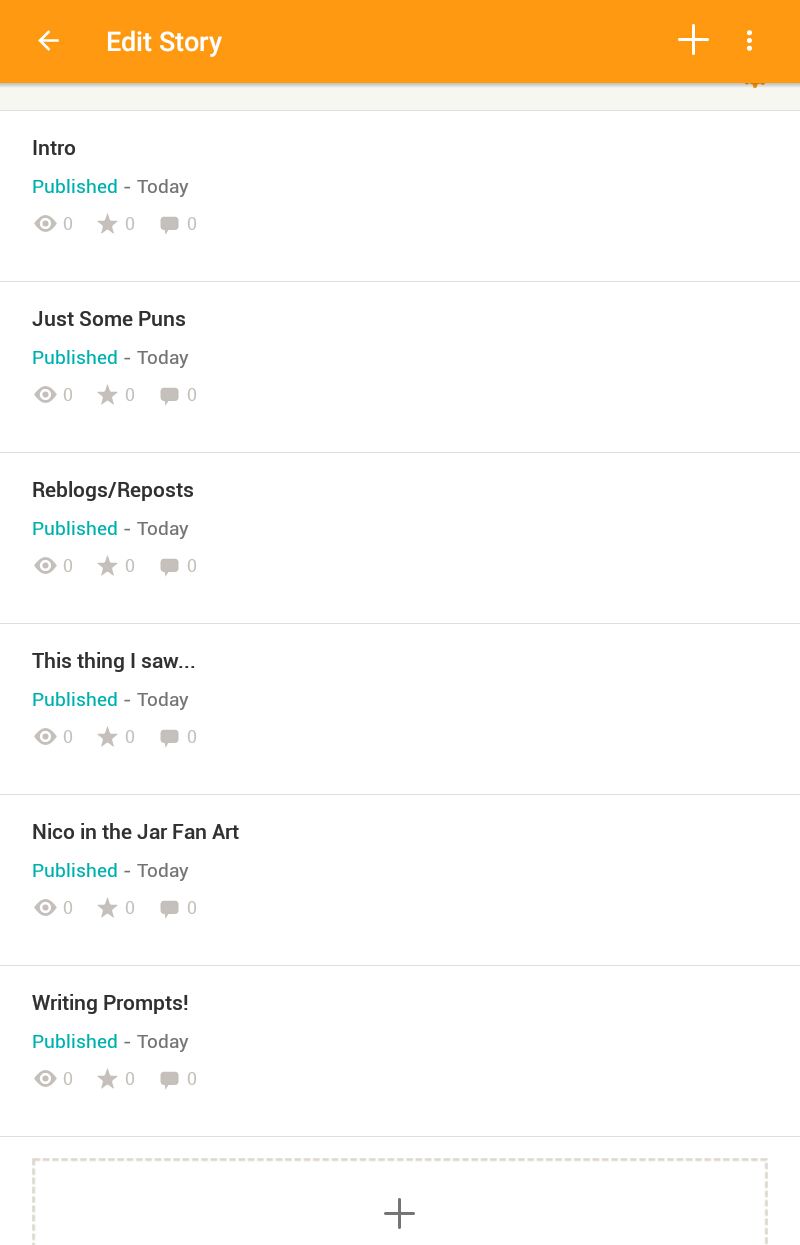Click Published status under Intro
Image resolution: width=800 pixels, height=1245 pixels.
click(75, 187)
